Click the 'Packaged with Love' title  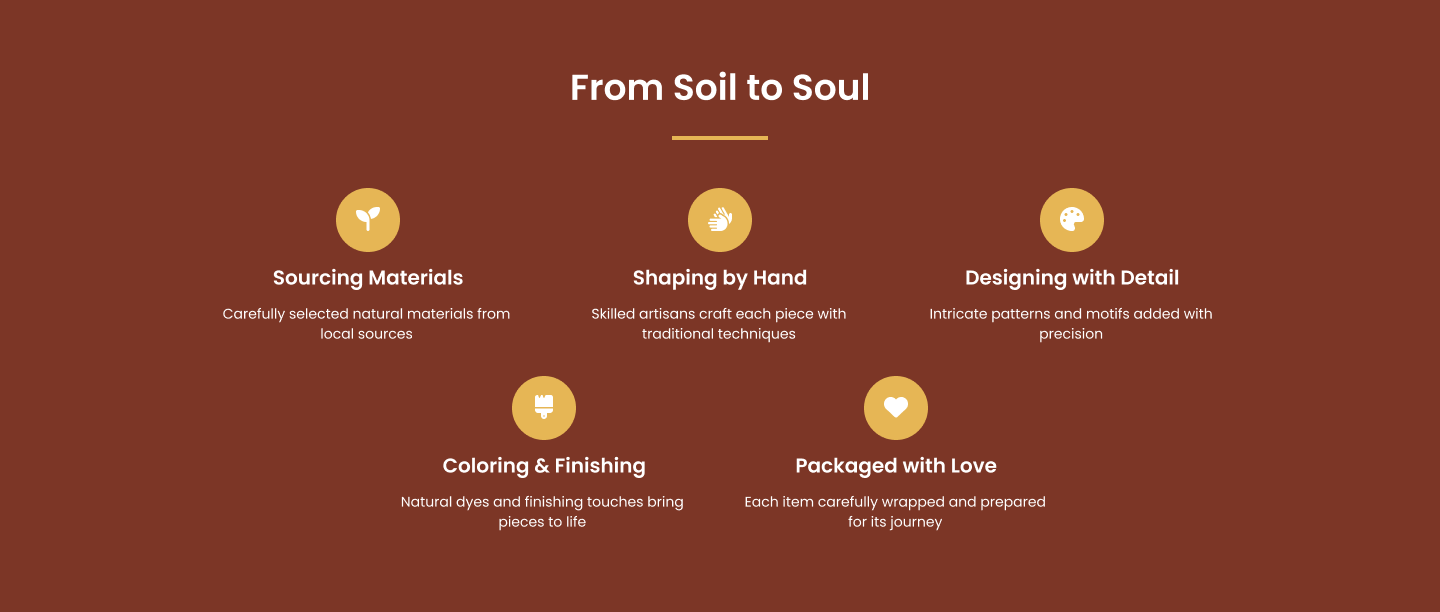click(x=896, y=466)
